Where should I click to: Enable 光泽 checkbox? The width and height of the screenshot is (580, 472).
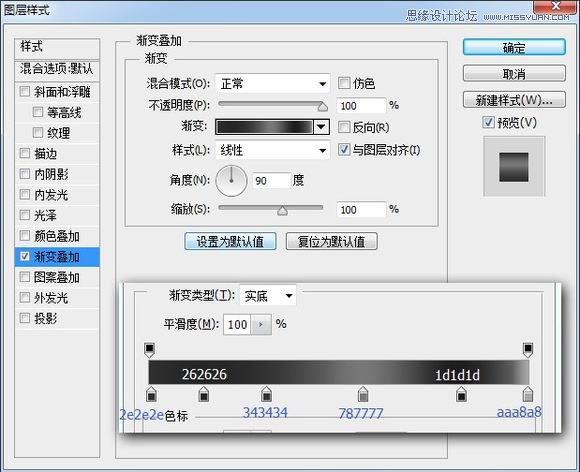click(x=25, y=215)
